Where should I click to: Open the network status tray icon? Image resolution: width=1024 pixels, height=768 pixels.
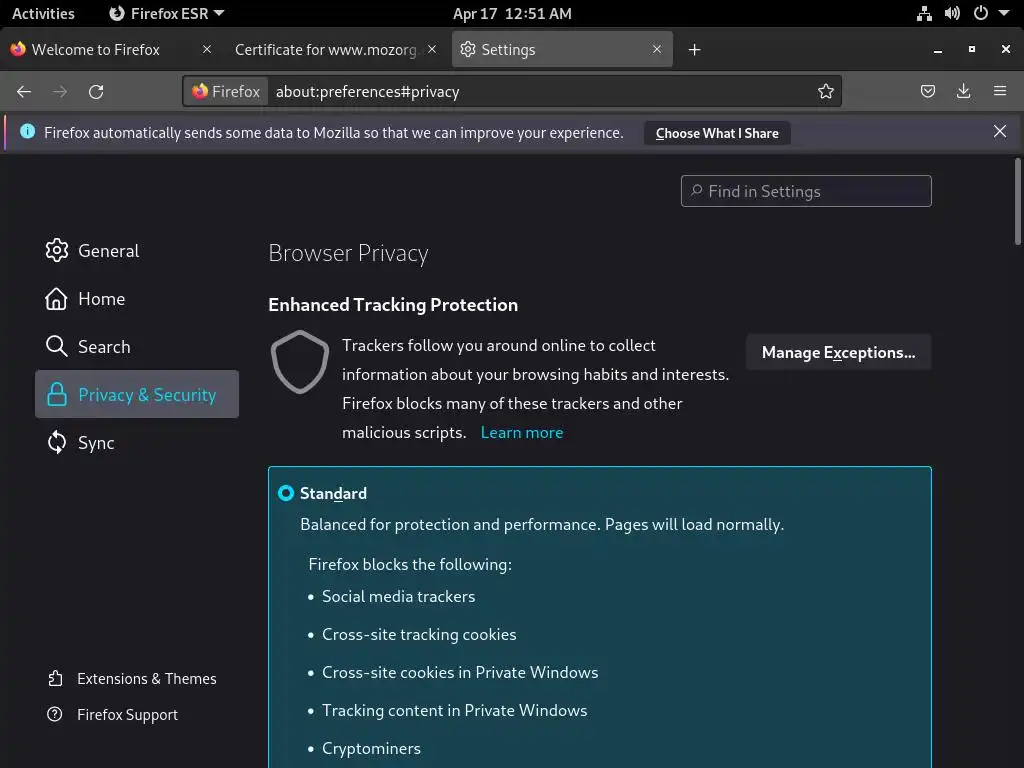tap(924, 14)
